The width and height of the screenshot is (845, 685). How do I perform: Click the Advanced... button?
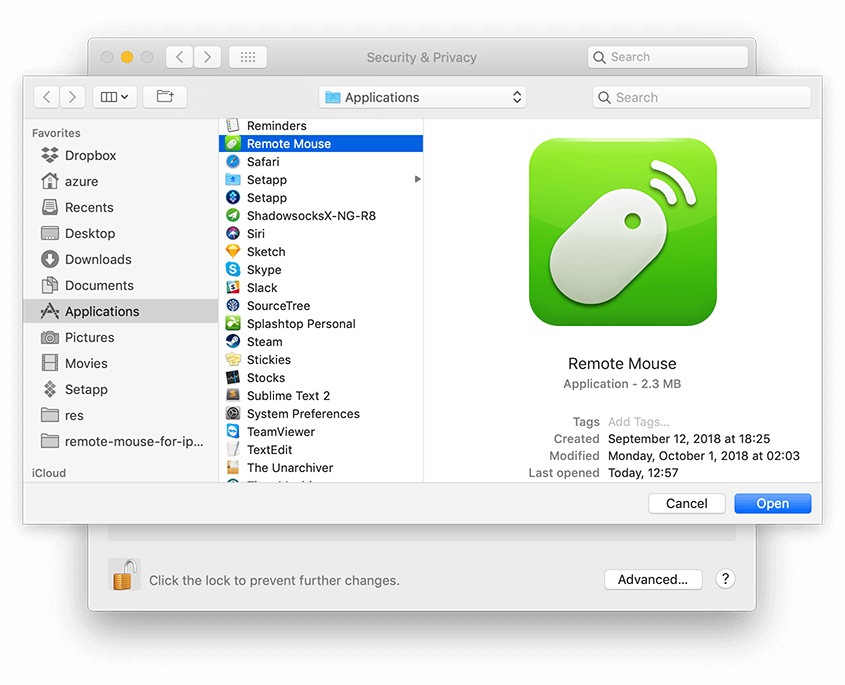(x=652, y=580)
